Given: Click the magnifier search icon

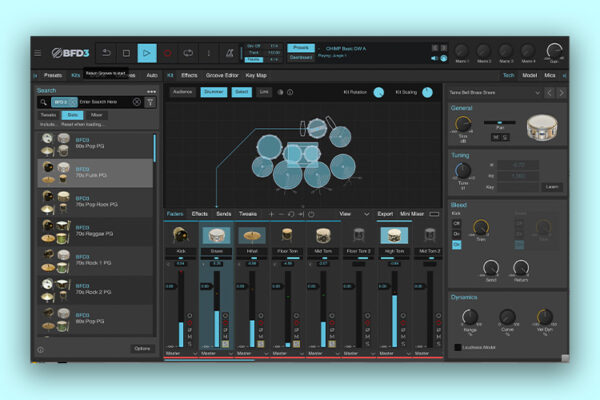Looking at the screenshot, I should (44, 102).
